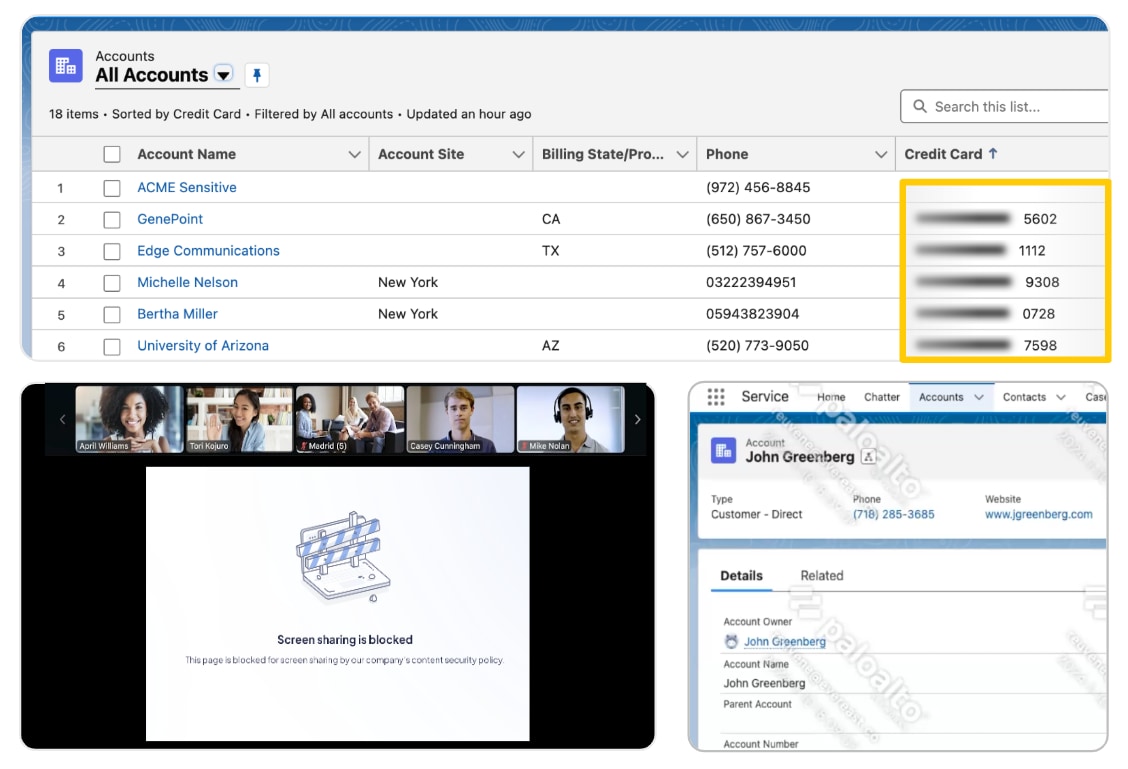Switch to the Related tab
1128x769 pixels.
[822, 575]
